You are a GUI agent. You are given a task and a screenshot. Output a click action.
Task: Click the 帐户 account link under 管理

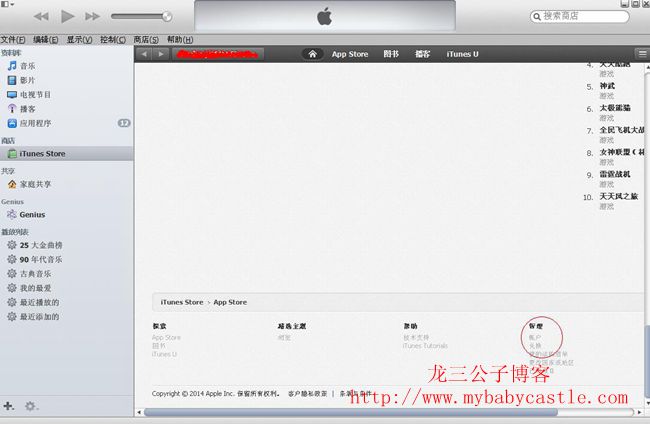pos(535,337)
